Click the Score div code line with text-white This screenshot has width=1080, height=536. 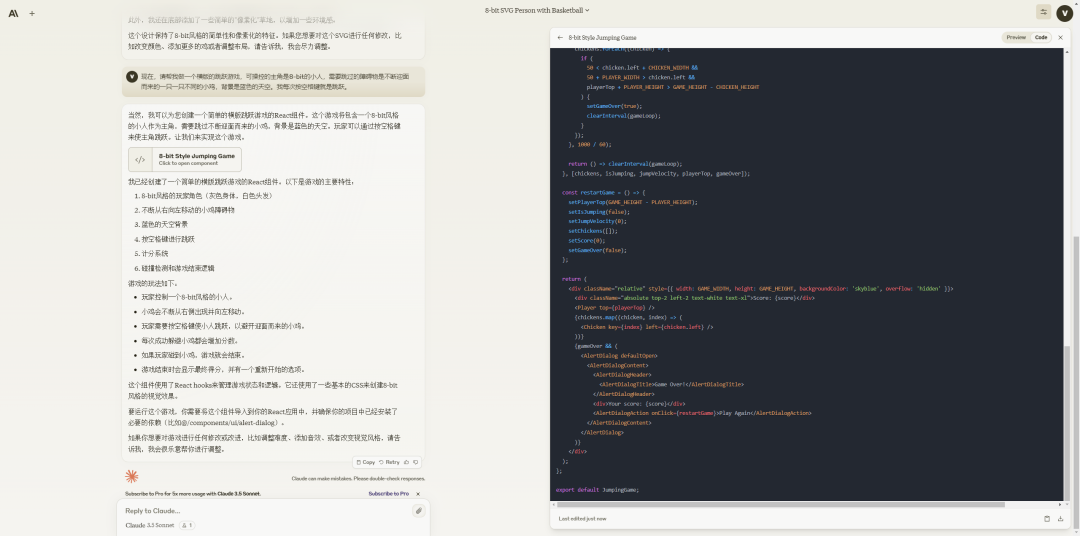coord(695,298)
